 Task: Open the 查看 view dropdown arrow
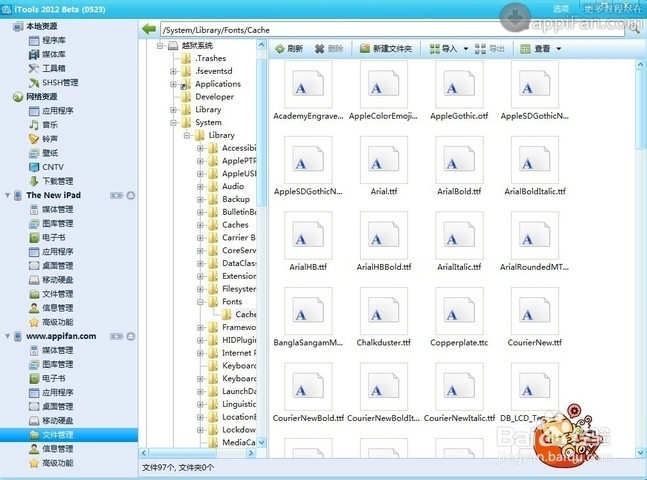(559, 49)
